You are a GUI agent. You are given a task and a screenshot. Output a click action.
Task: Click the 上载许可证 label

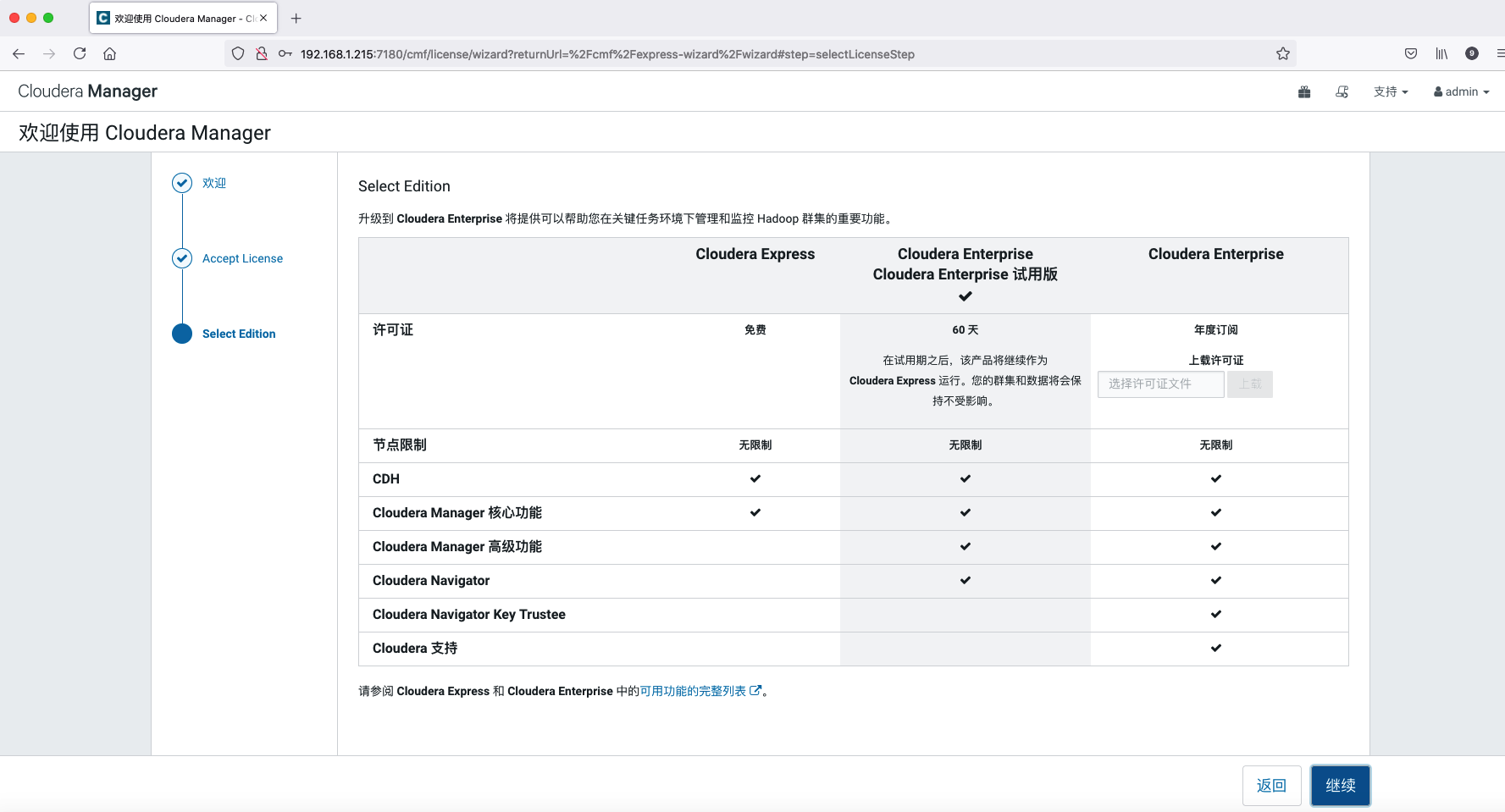1216,360
